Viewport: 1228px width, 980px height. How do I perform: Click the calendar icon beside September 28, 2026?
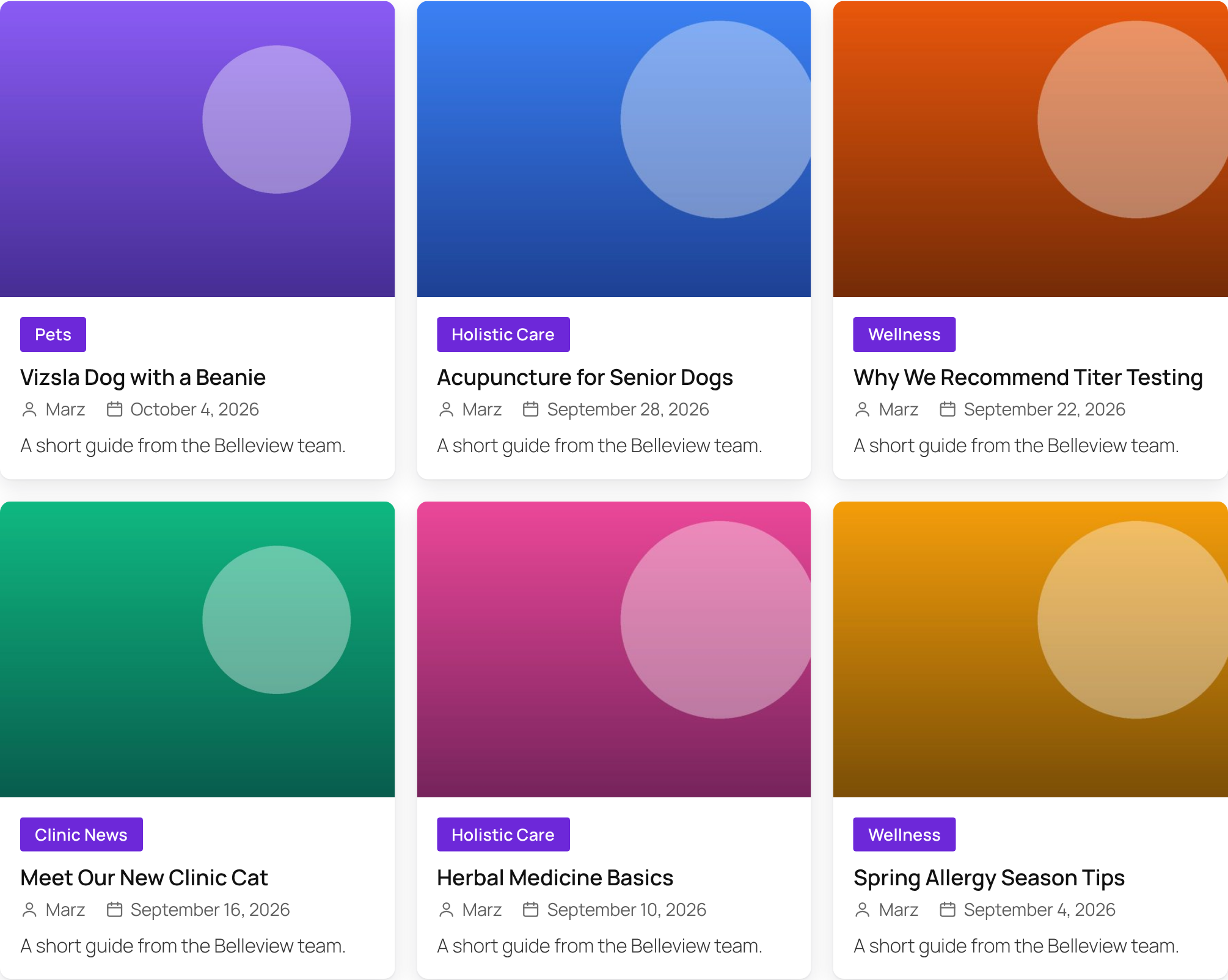click(x=531, y=409)
